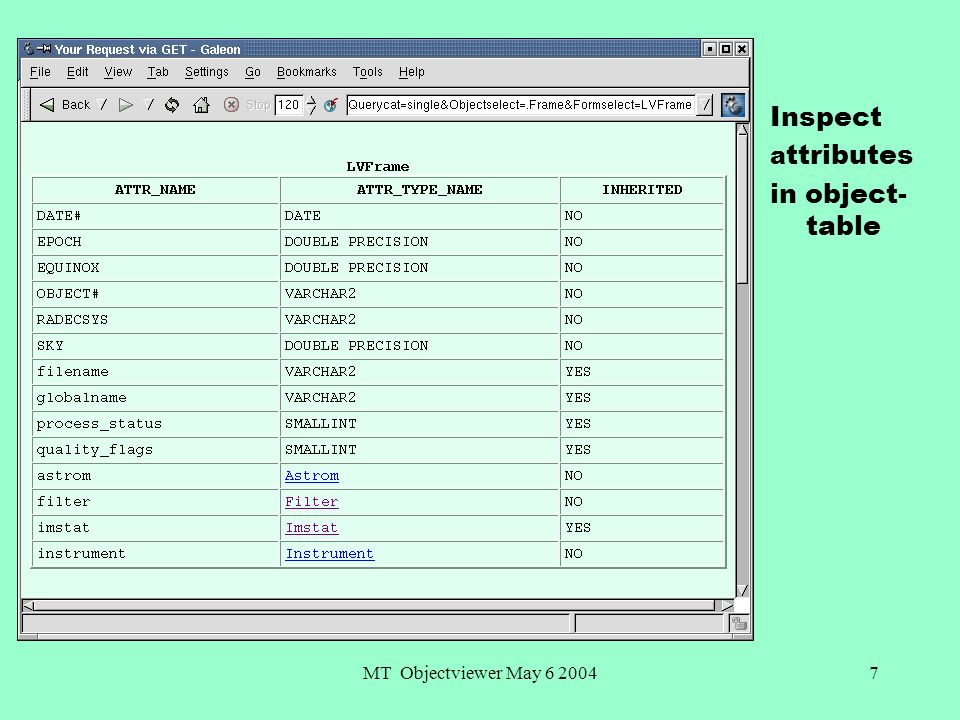Click the bookmark icon beside the URL bar
Screen dimensions: 960x720
pyautogui.click(x=331, y=105)
